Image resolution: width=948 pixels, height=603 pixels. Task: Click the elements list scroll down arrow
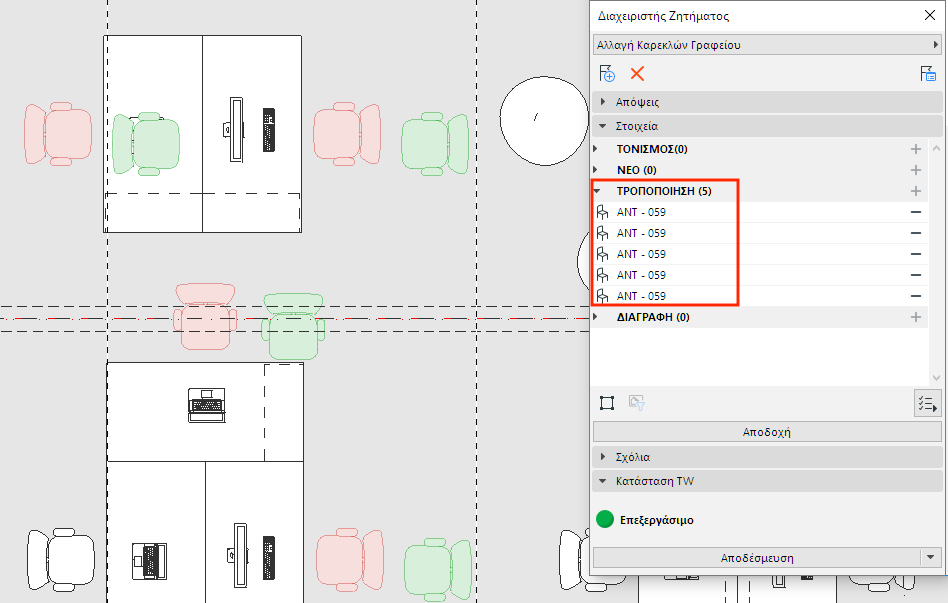936,378
